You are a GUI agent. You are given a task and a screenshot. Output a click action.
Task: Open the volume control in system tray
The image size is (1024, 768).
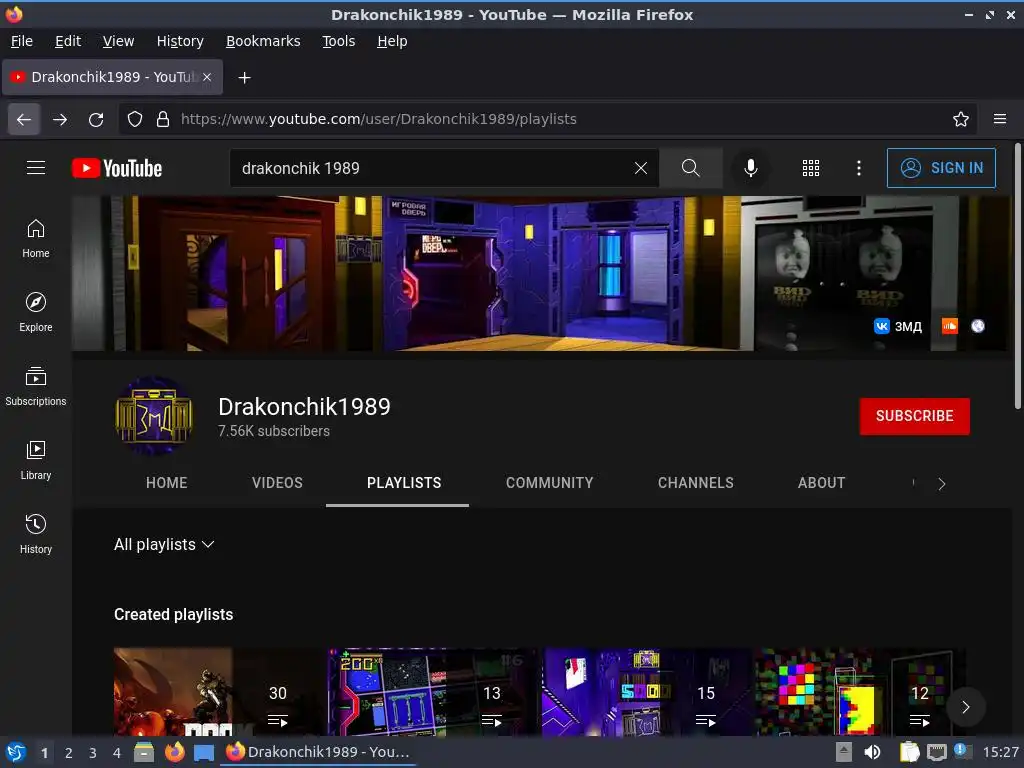[x=872, y=752]
